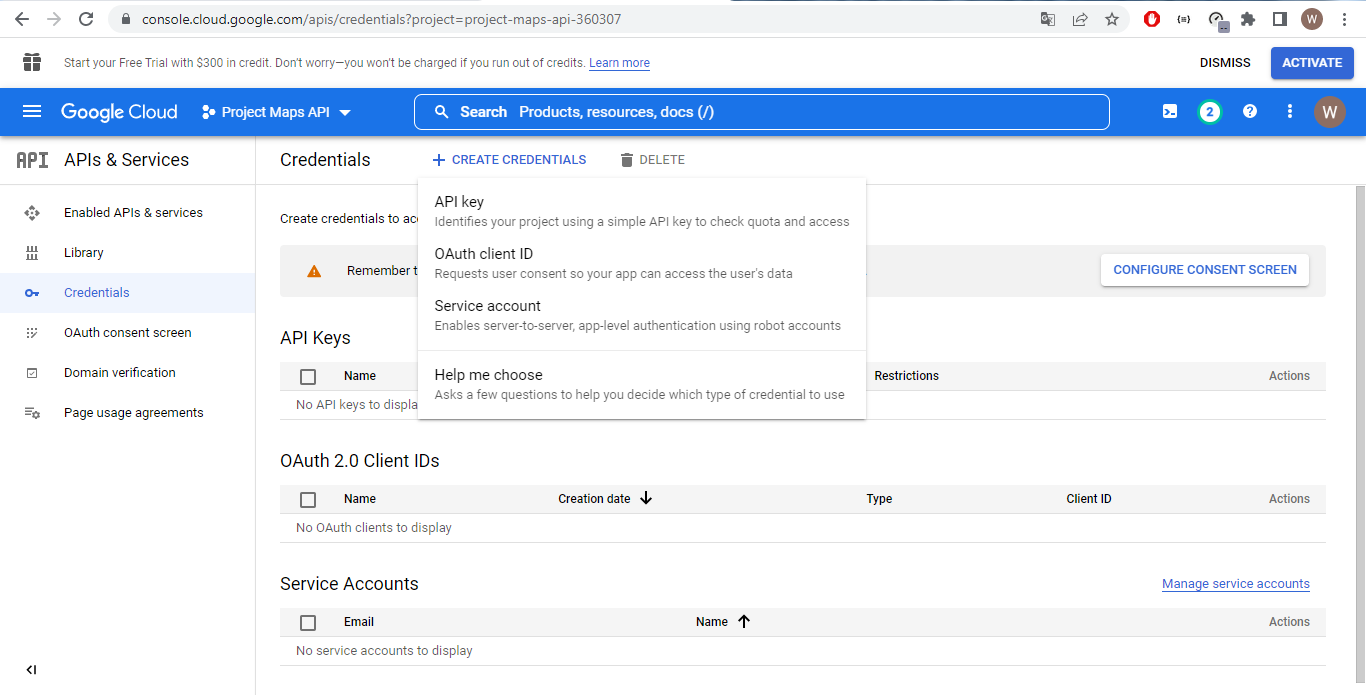Reload the page with browser refresh
1366x695 pixels.
tap(86, 19)
